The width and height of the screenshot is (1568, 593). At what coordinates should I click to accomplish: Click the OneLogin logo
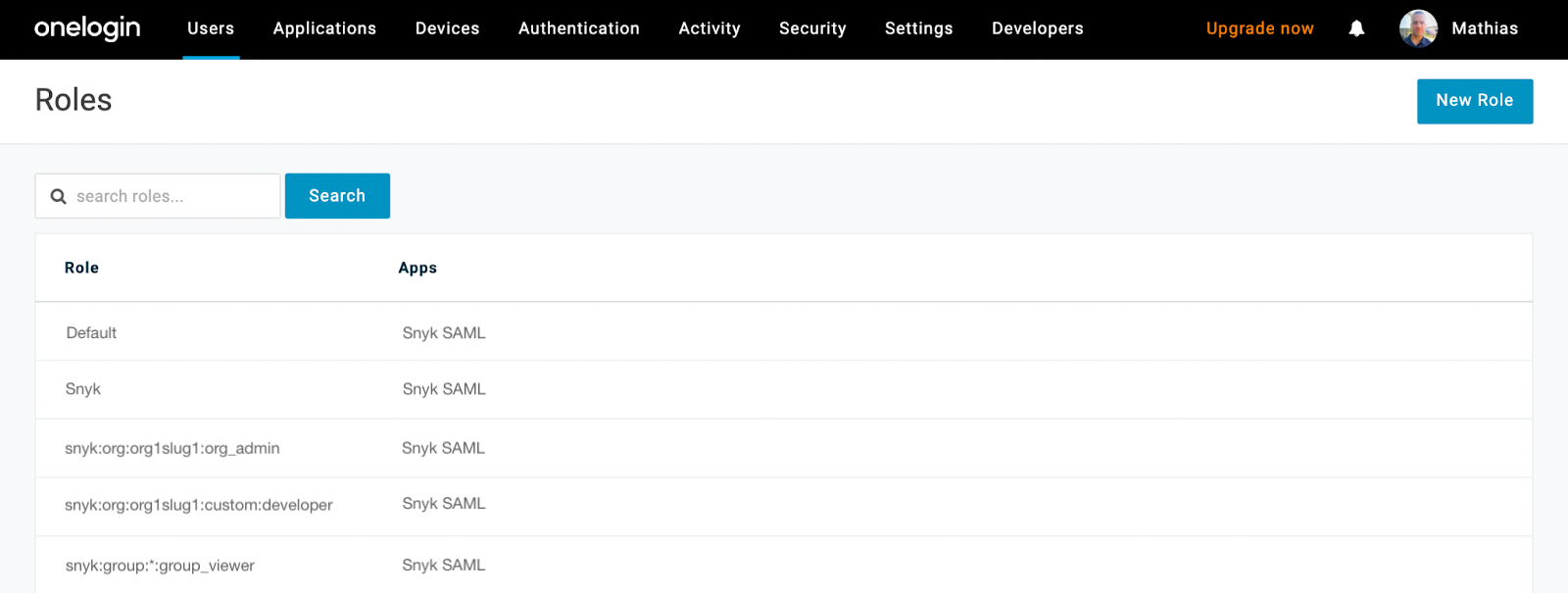87,28
